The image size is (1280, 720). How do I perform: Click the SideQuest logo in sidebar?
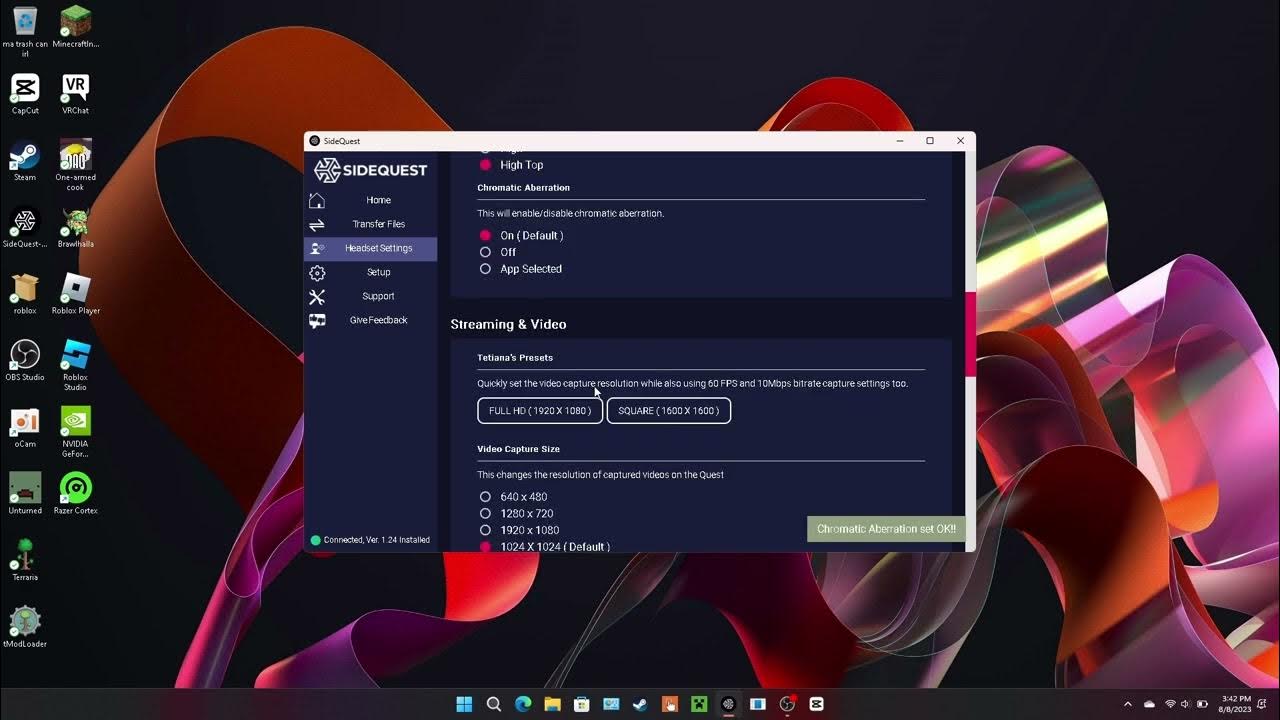[371, 170]
